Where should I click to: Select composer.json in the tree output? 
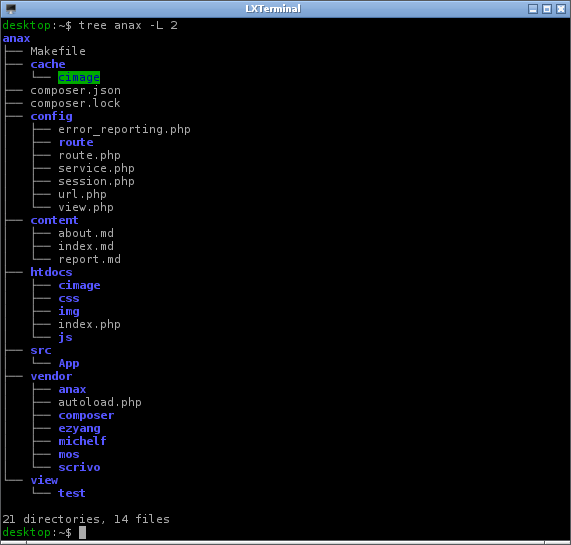pyautogui.click(x=75, y=91)
